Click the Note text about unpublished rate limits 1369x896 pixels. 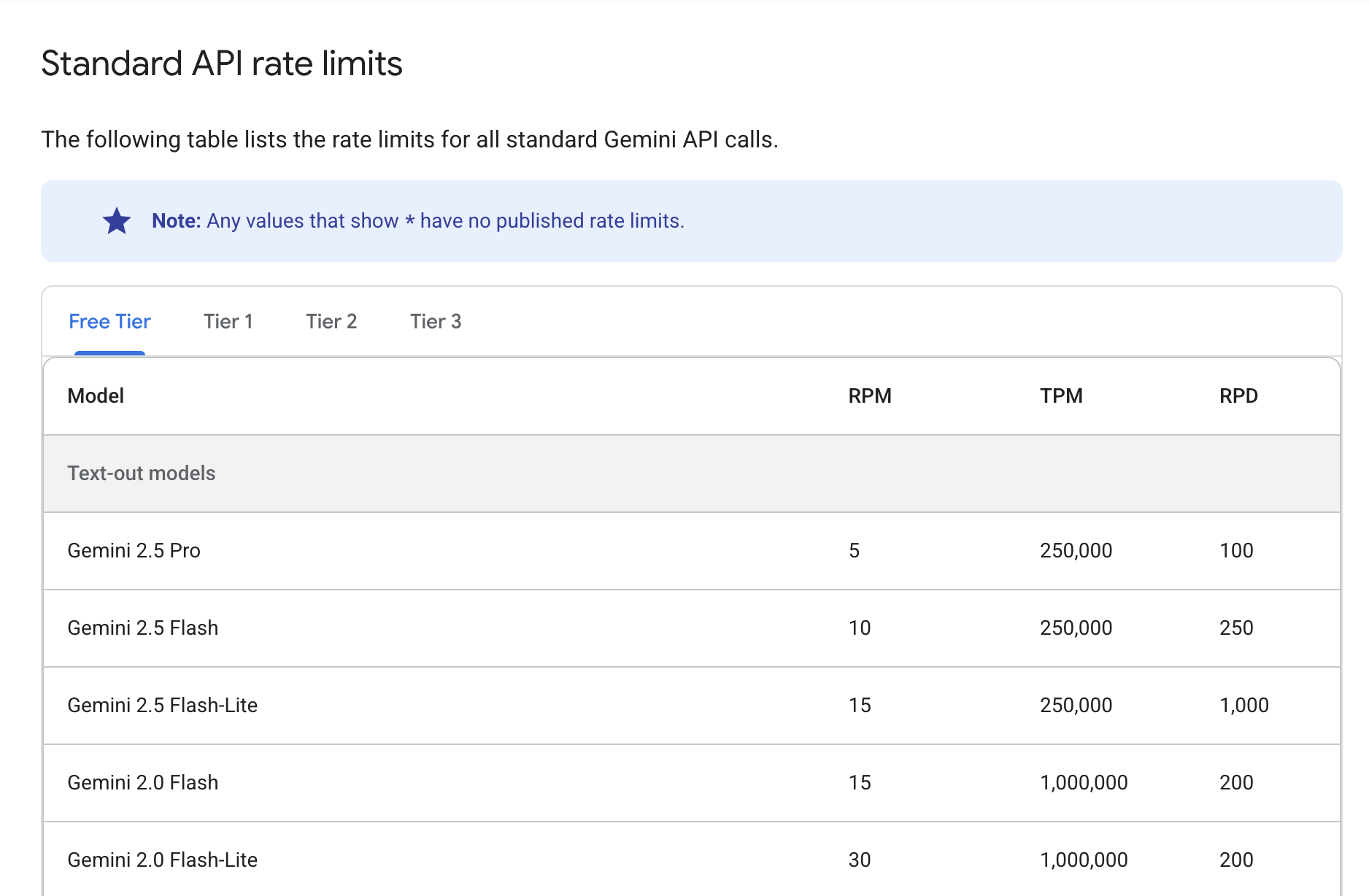tap(417, 221)
